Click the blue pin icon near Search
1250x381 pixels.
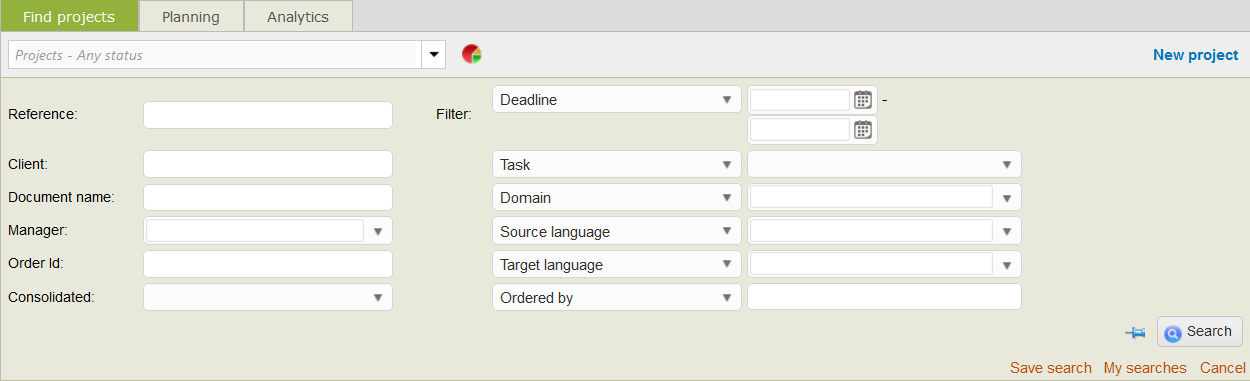(1135, 332)
